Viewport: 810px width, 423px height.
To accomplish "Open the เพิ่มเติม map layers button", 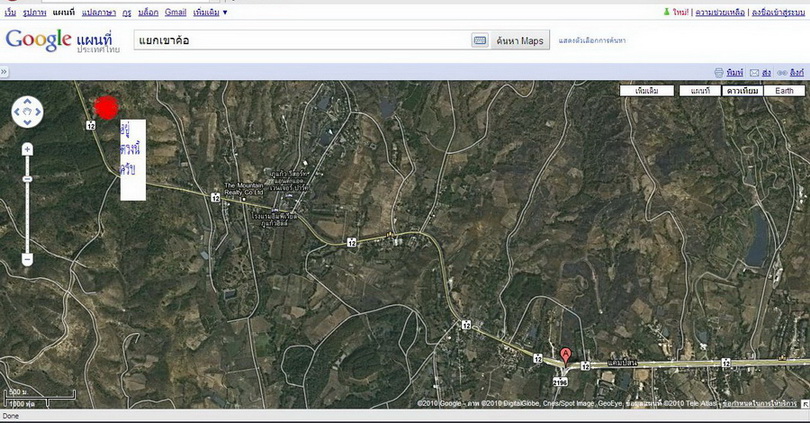I will click(647, 91).
